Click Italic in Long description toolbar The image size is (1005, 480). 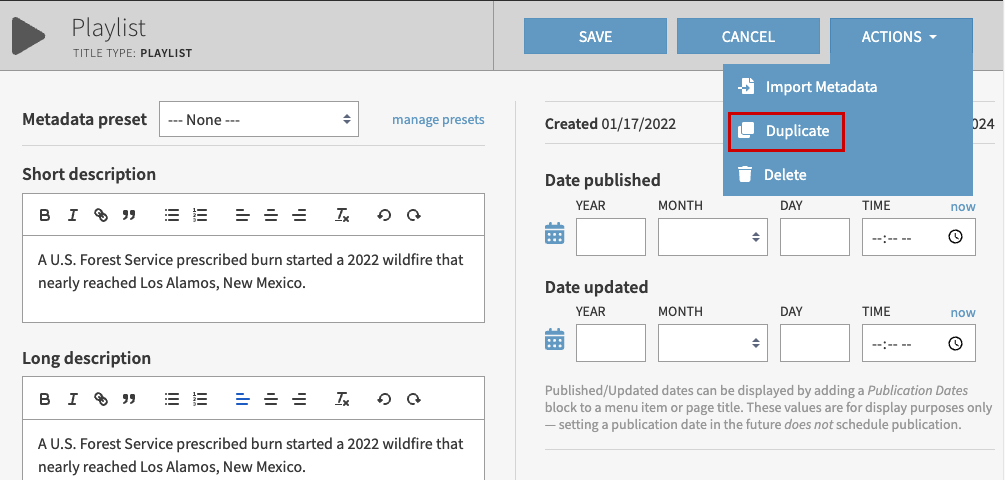(x=73, y=399)
